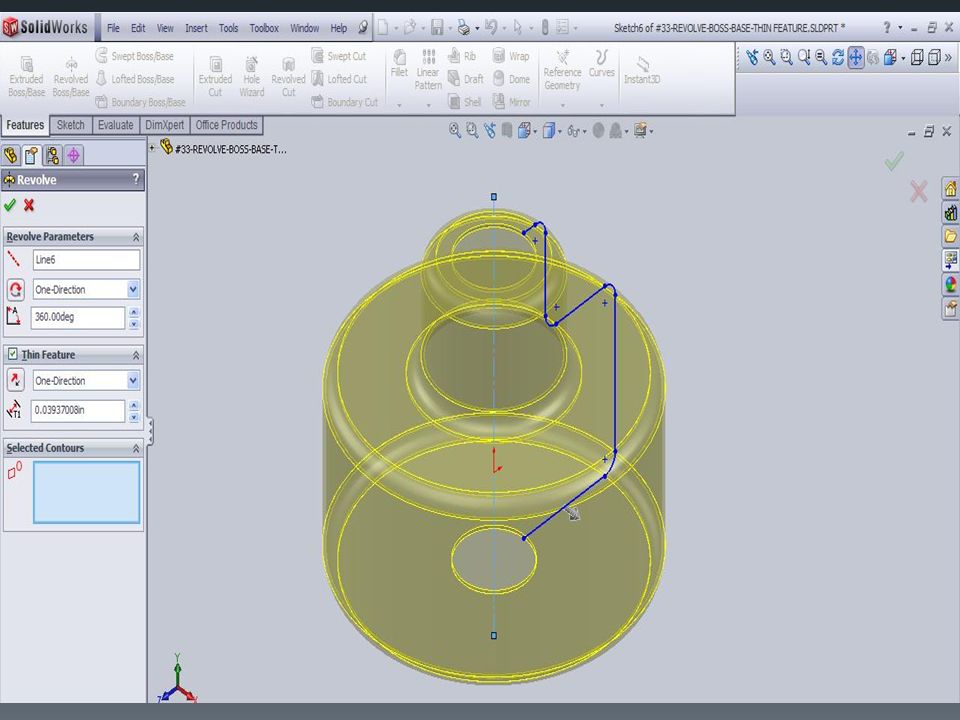The width and height of the screenshot is (960, 720).
Task: Switch to the DimXpert tab
Action: pyautogui.click(x=164, y=125)
